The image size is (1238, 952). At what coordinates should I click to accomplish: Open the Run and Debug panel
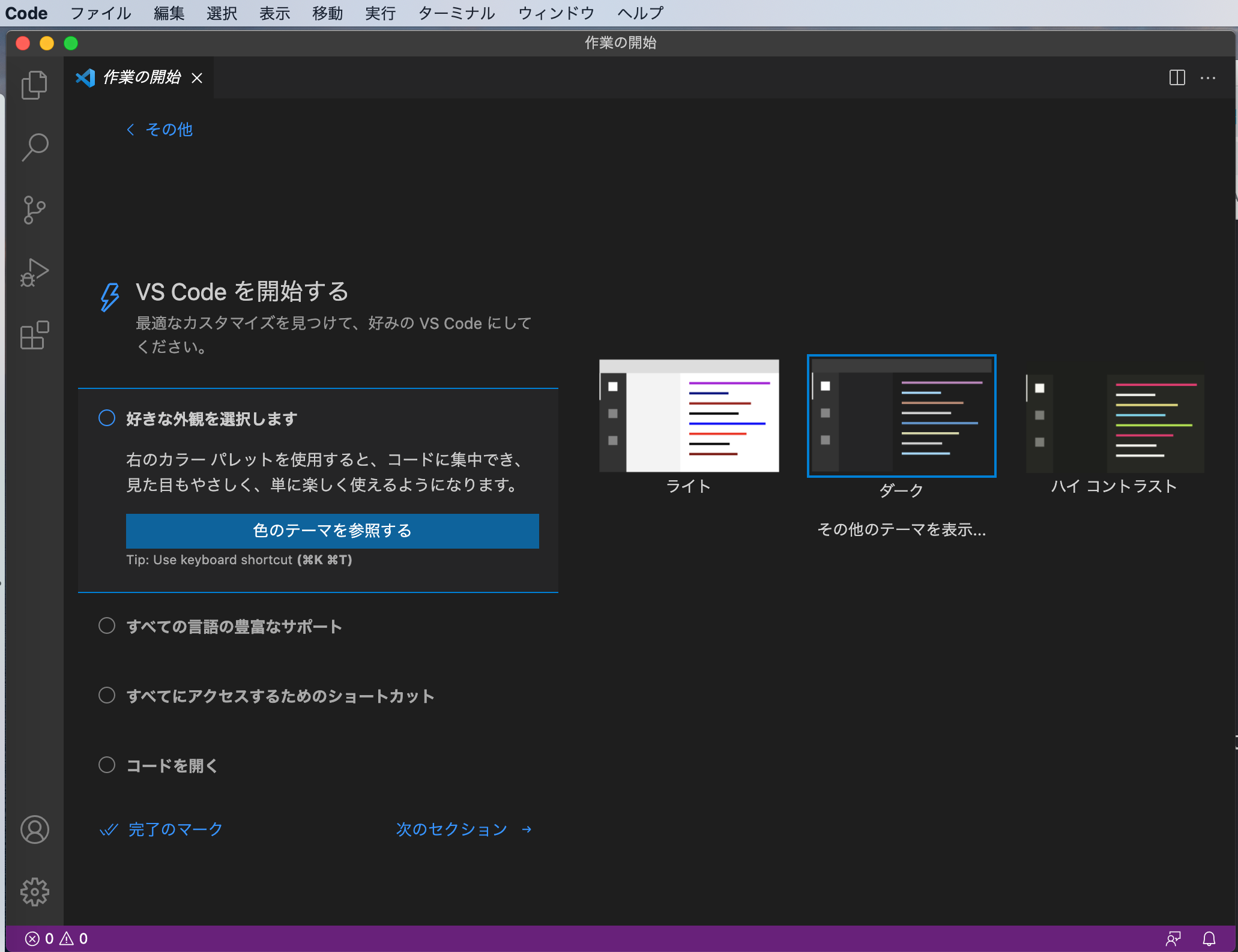(x=34, y=272)
